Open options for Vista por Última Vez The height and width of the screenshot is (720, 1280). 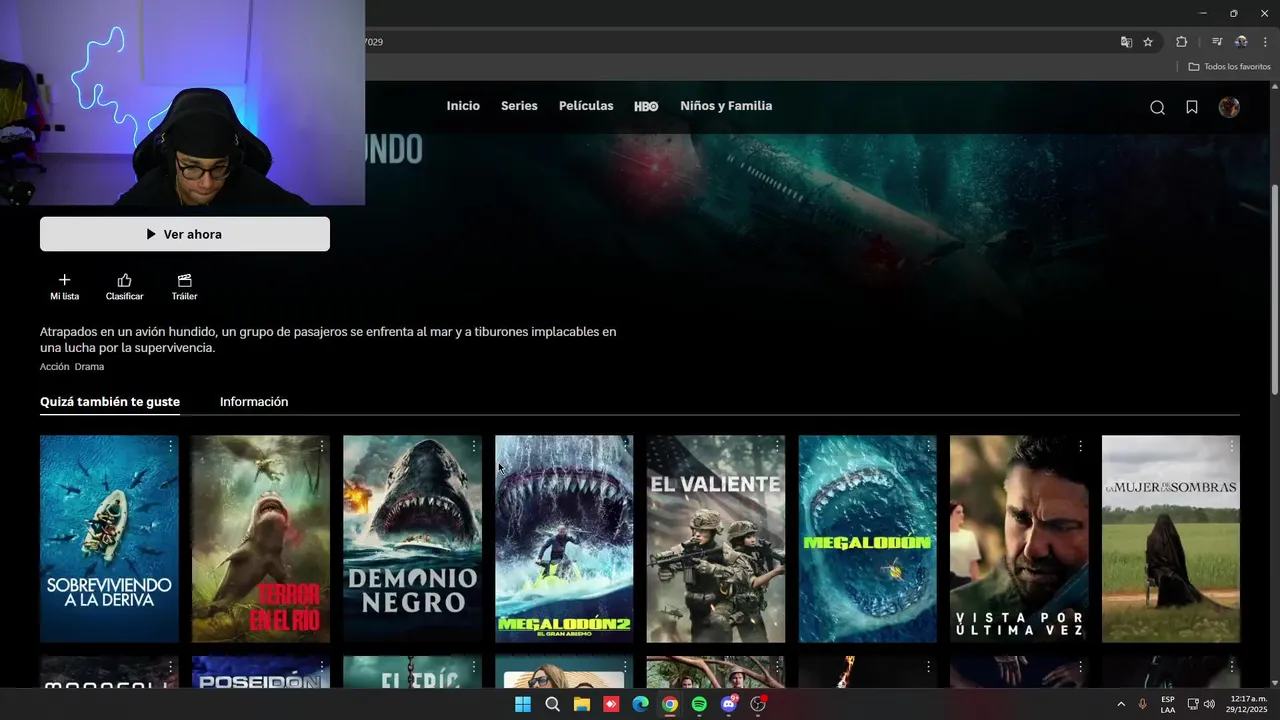1080,446
